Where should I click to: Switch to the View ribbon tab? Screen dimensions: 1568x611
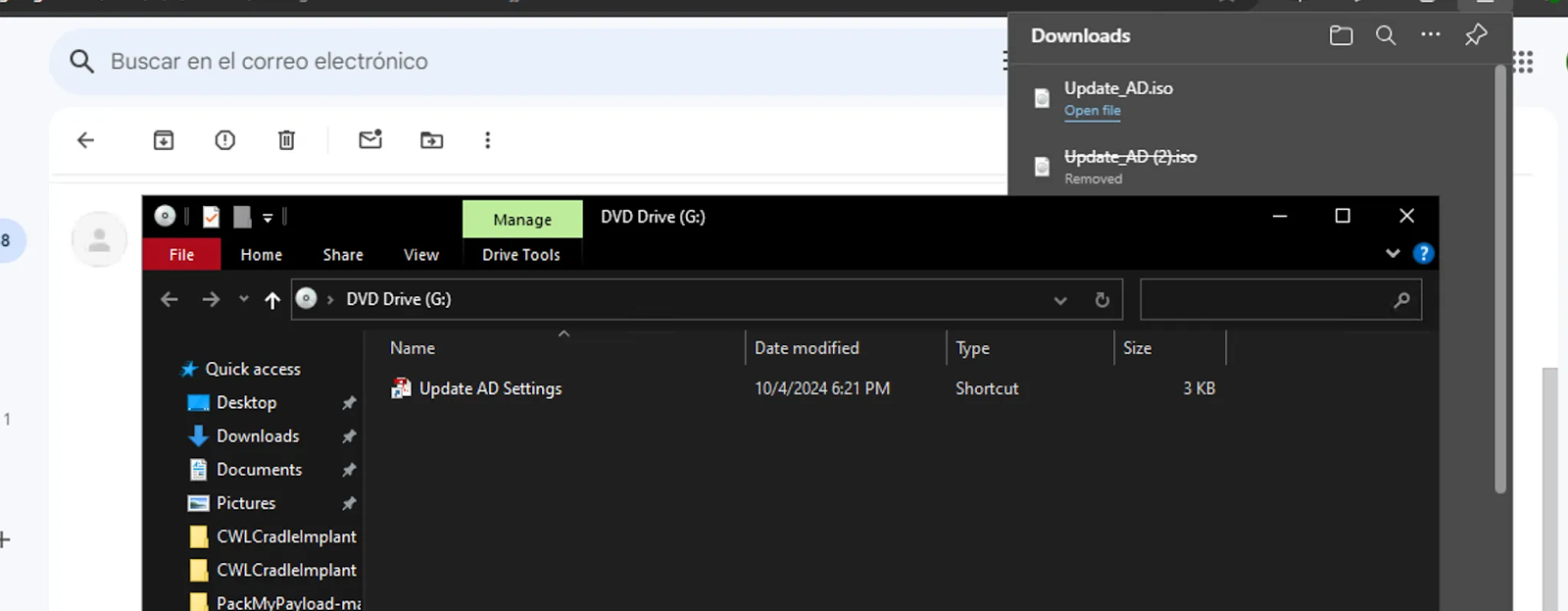(420, 255)
